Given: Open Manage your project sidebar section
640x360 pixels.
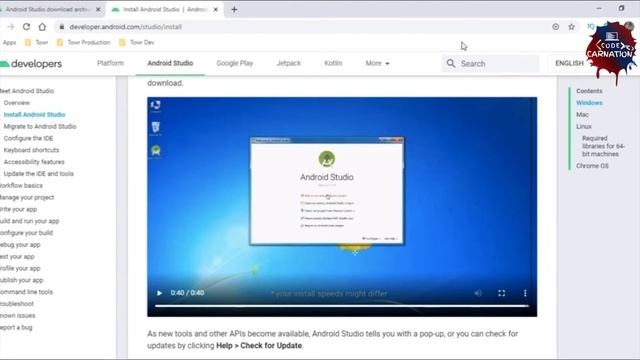Looking at the screenshot, I should (27, 198).
